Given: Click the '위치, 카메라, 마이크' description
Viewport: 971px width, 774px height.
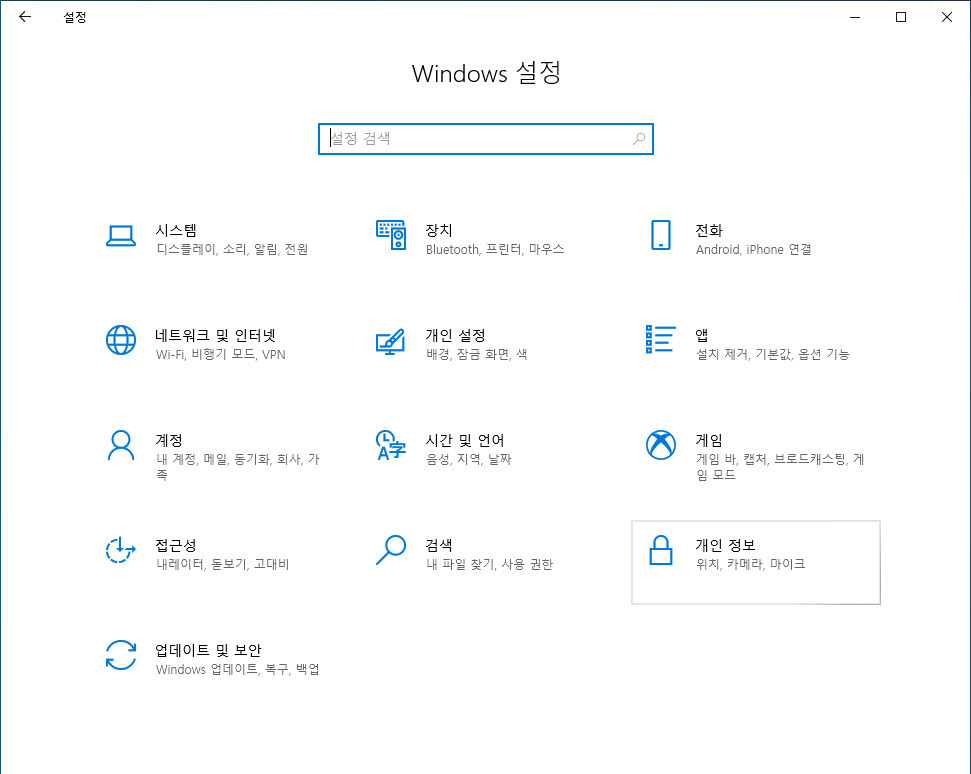Looking at the screenshot, I should click(751, 564).
